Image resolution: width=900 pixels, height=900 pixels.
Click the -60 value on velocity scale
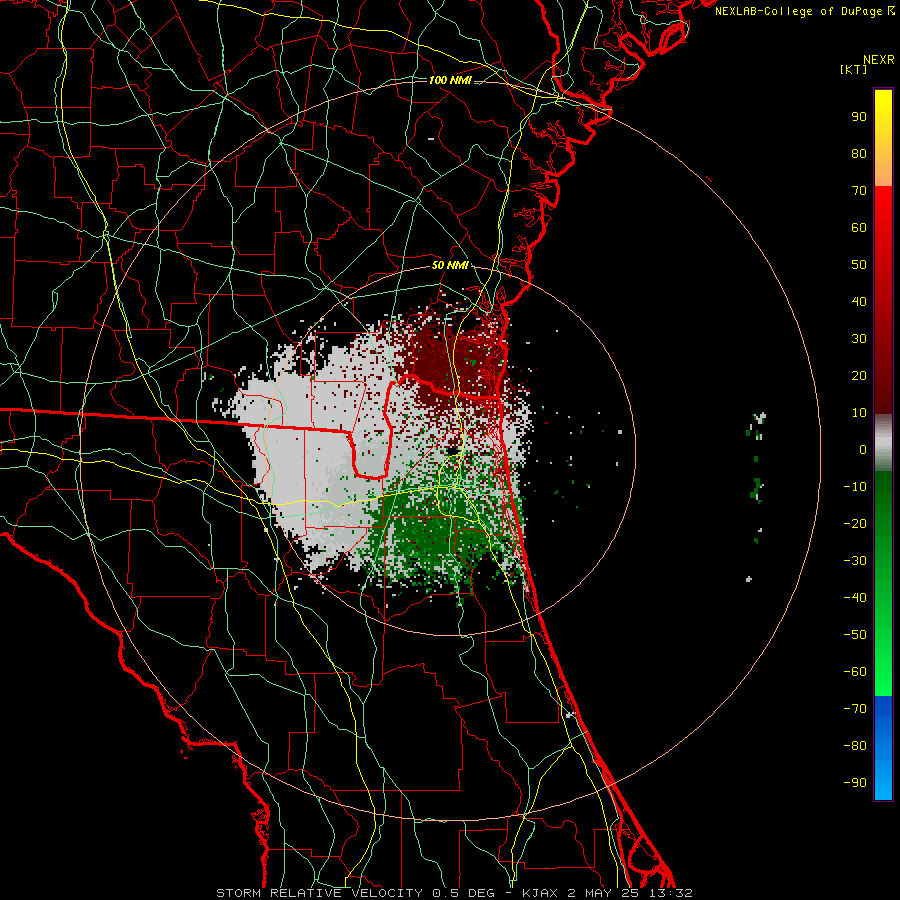[855, 672]
